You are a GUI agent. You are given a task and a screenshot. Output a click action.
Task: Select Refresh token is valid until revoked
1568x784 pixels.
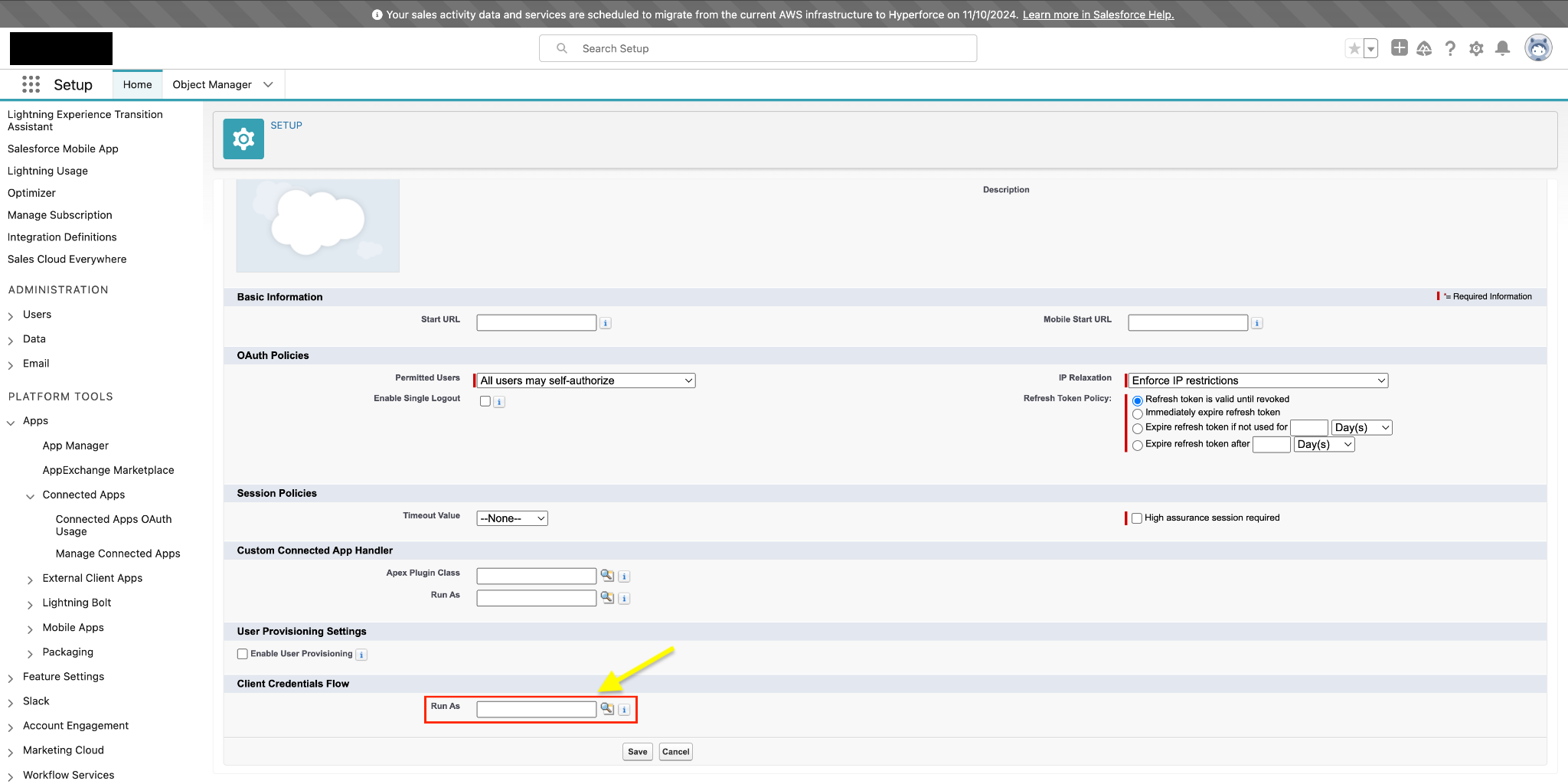click(x=1138, y=400)
